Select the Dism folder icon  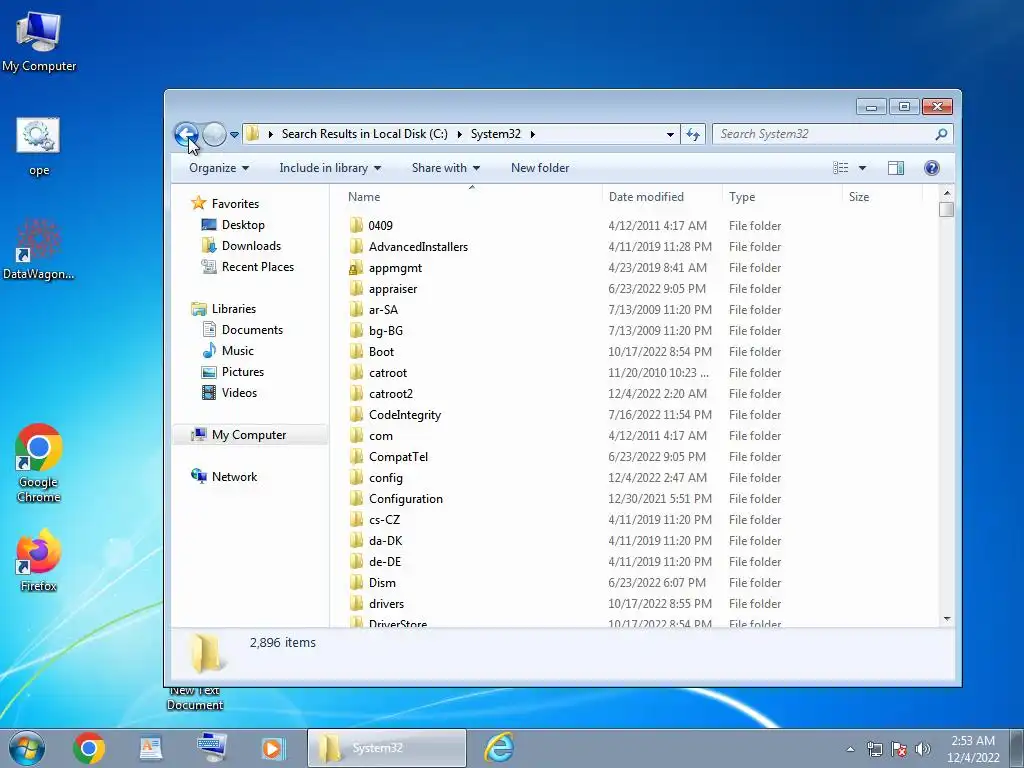pos(357,583)
